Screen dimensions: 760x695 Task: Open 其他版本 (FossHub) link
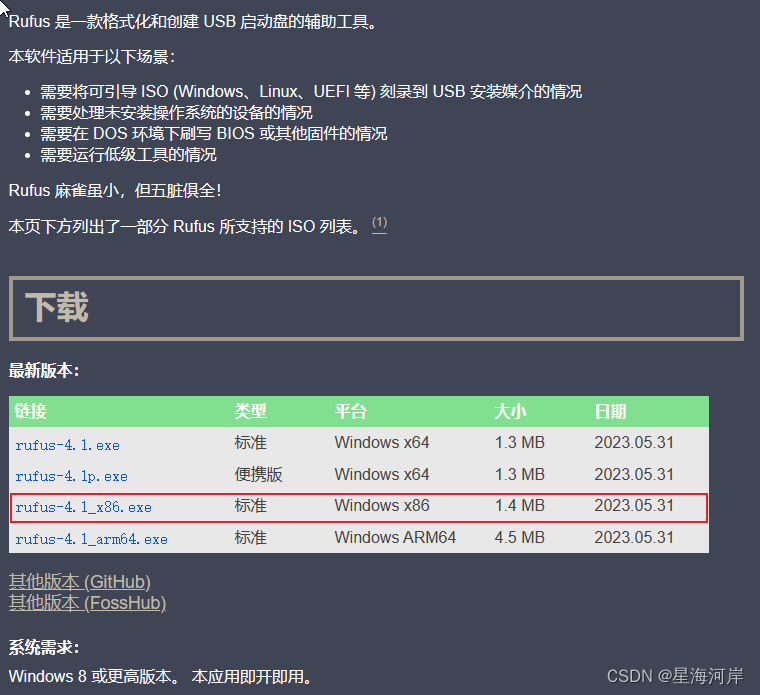coord(87,603)
